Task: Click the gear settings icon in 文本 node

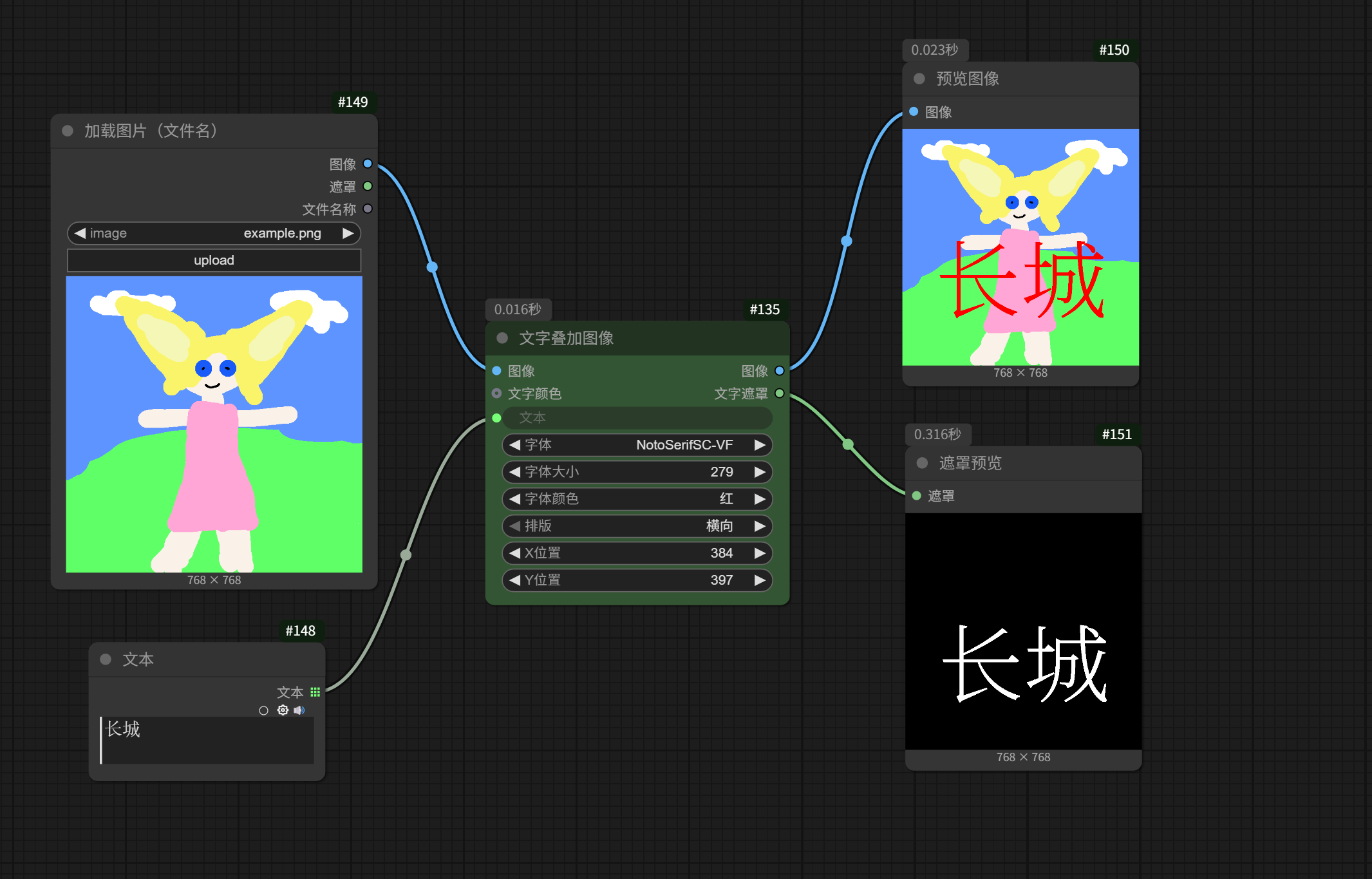Action: 283,710
